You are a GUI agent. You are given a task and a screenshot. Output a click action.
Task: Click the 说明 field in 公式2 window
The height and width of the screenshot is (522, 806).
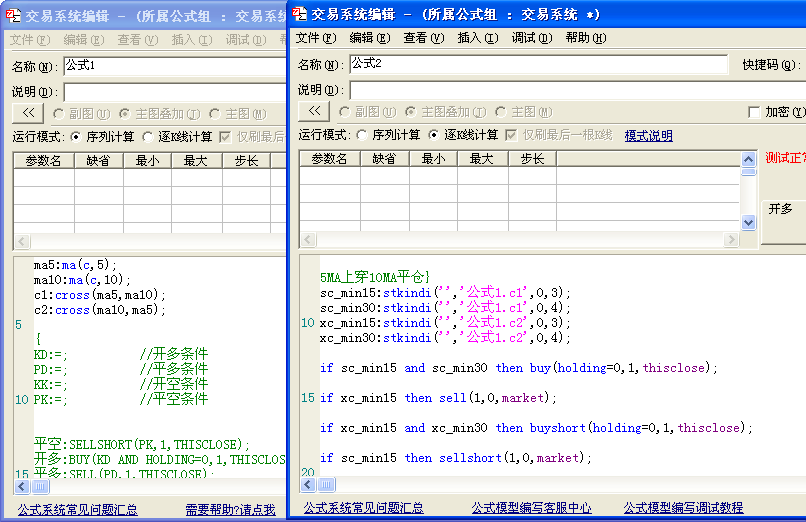click(x=578, y=90)
